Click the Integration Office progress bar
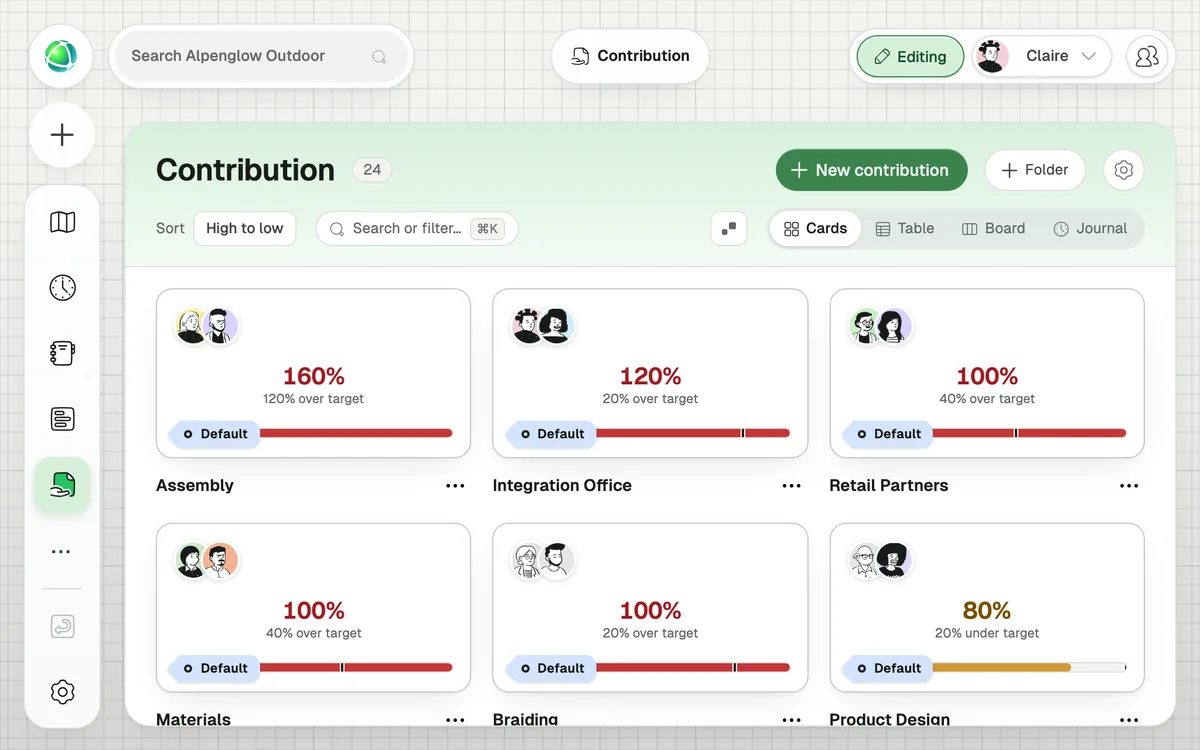 [x=693, y=433]
